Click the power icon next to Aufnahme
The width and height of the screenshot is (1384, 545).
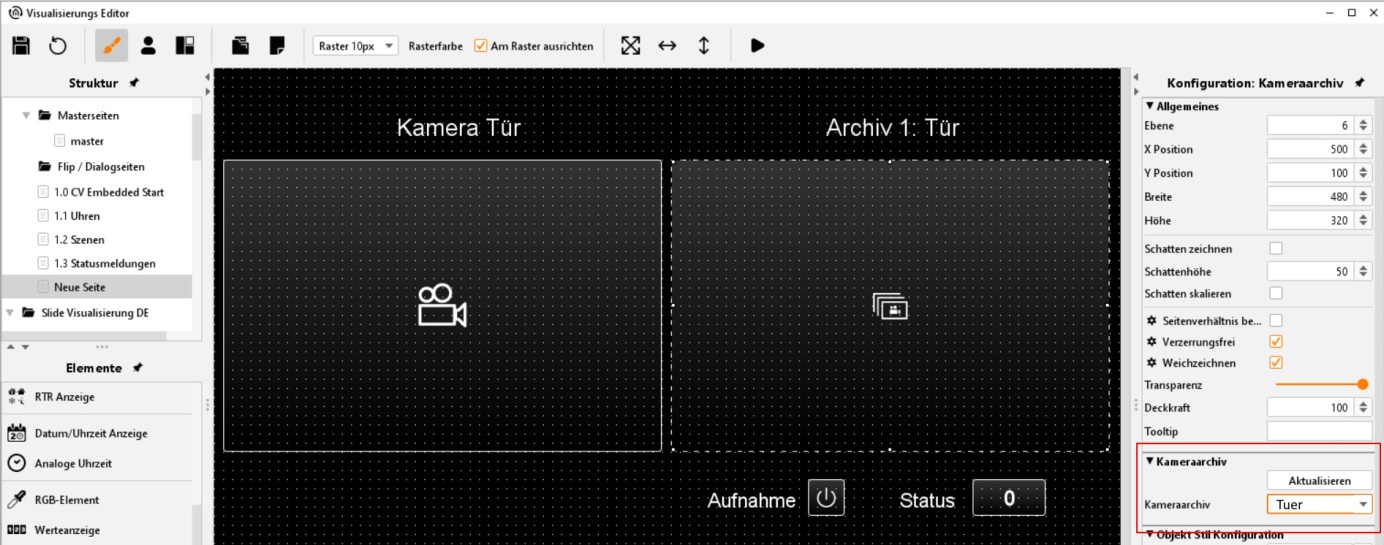coord(826,498)
